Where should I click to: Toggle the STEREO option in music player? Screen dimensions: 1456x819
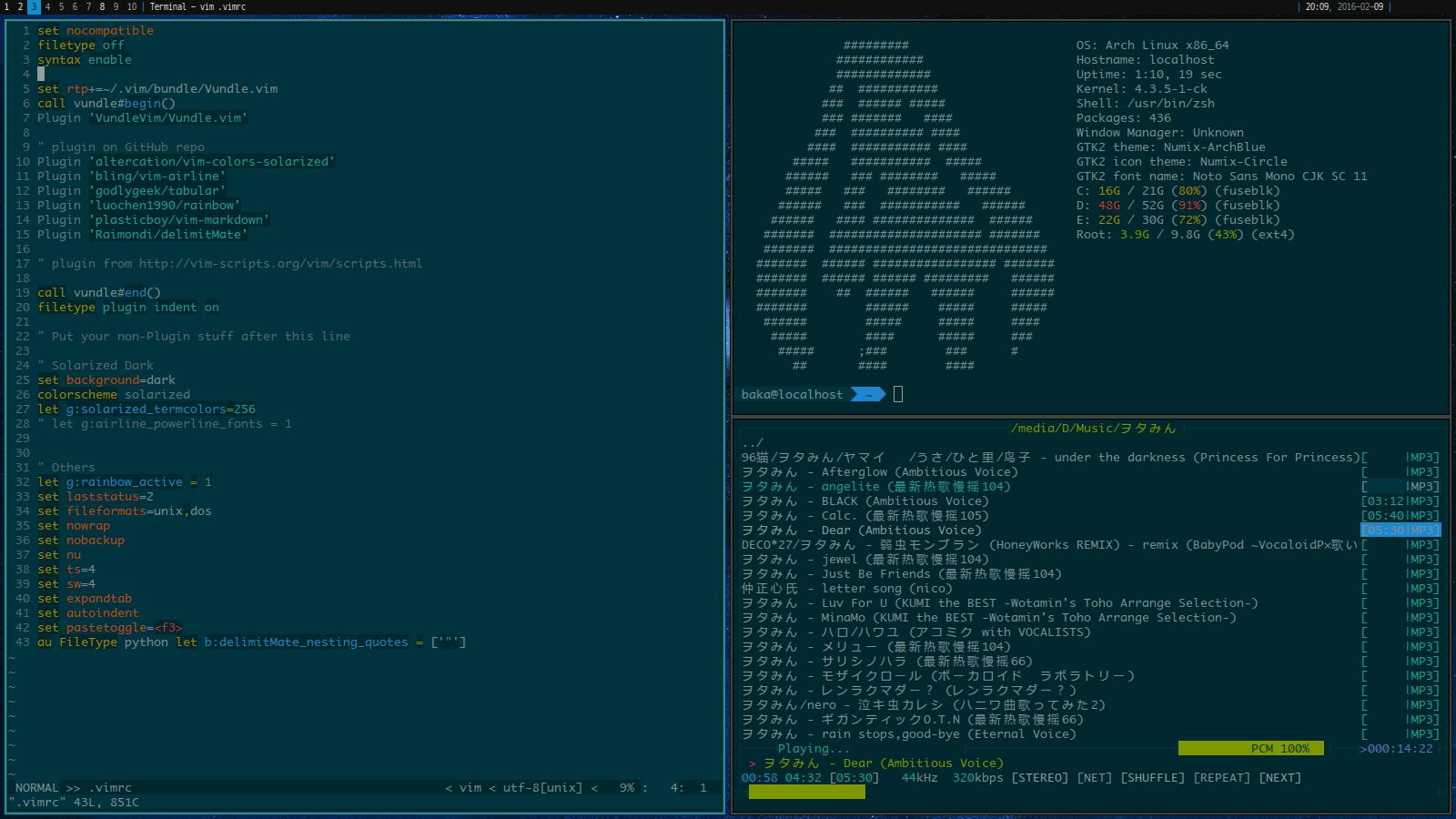tap(1039, 778)
